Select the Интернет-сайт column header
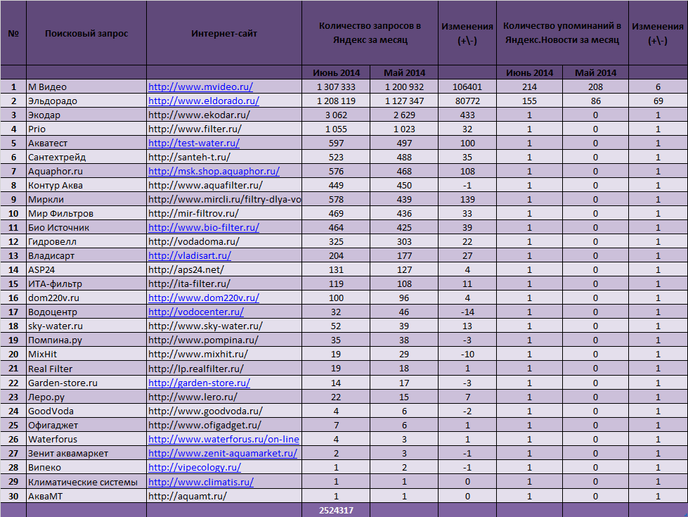The image size is (688, 517). (x=224, y=33)
